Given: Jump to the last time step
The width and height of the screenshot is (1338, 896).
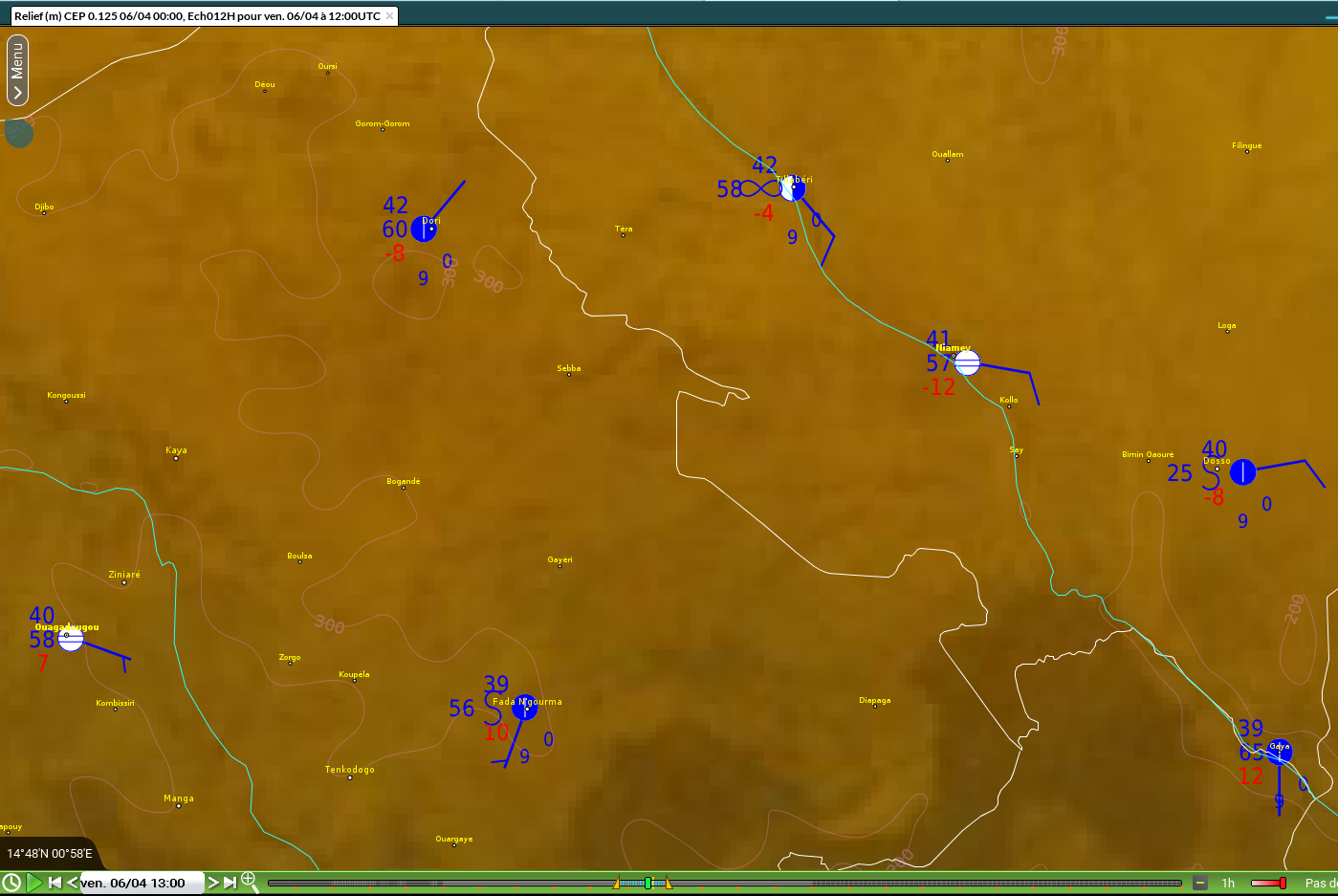Looking at the screenshot, I should 230,883.
